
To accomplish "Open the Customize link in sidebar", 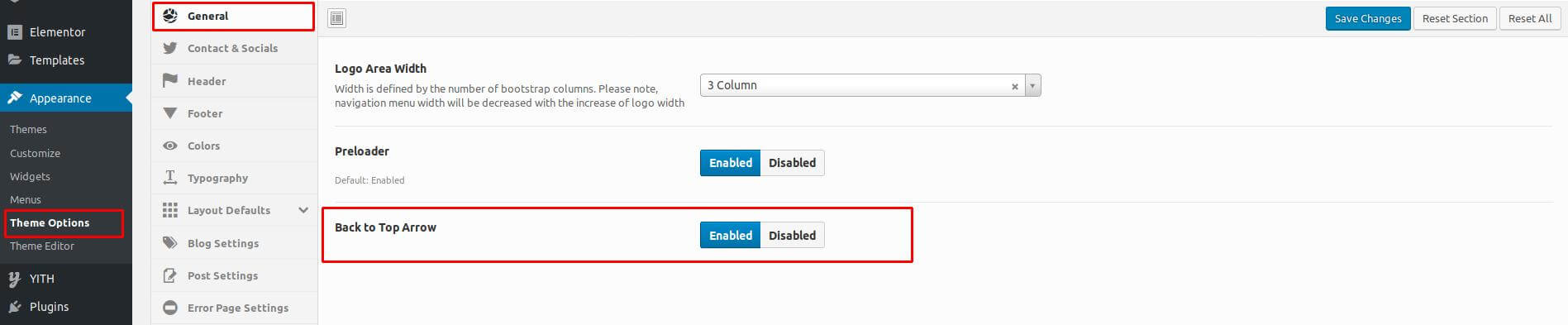I will pyautogui.click(x=35, y=153).
